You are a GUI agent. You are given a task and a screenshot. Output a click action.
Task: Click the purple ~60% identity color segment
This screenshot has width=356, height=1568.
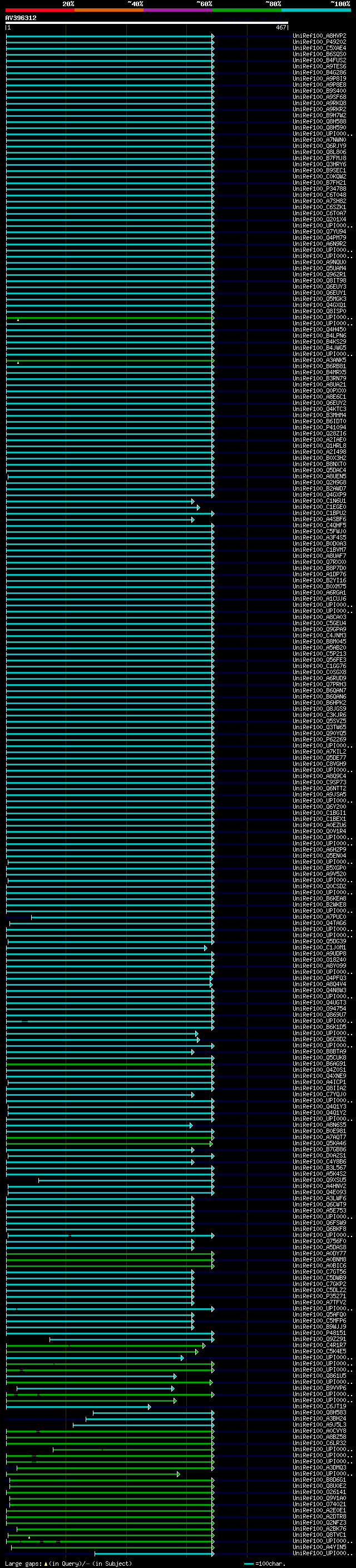tap(177, 10)
